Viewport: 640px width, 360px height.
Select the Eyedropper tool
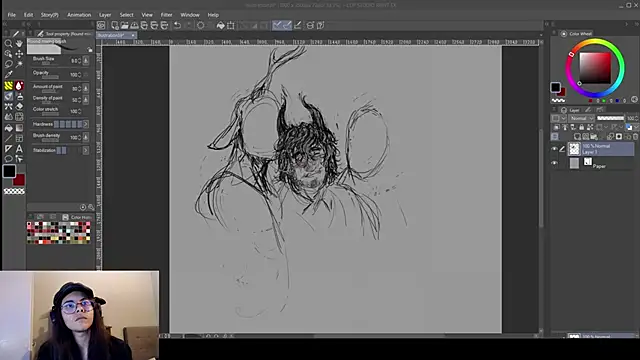coord(8,74)
